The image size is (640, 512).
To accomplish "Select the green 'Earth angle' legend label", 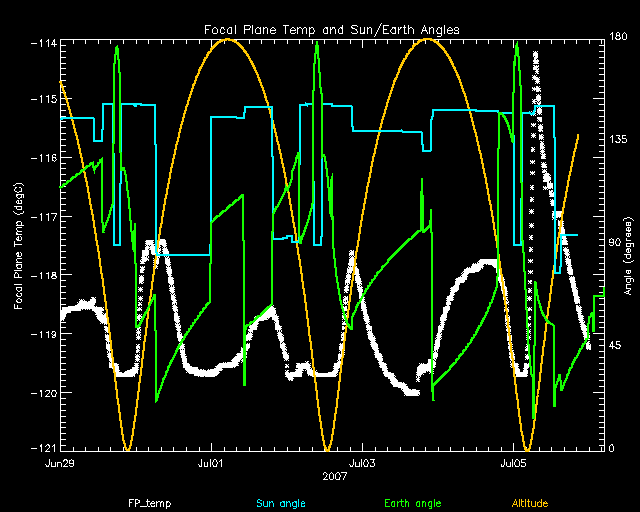I will pyautogui.click(x=411, y=503).
